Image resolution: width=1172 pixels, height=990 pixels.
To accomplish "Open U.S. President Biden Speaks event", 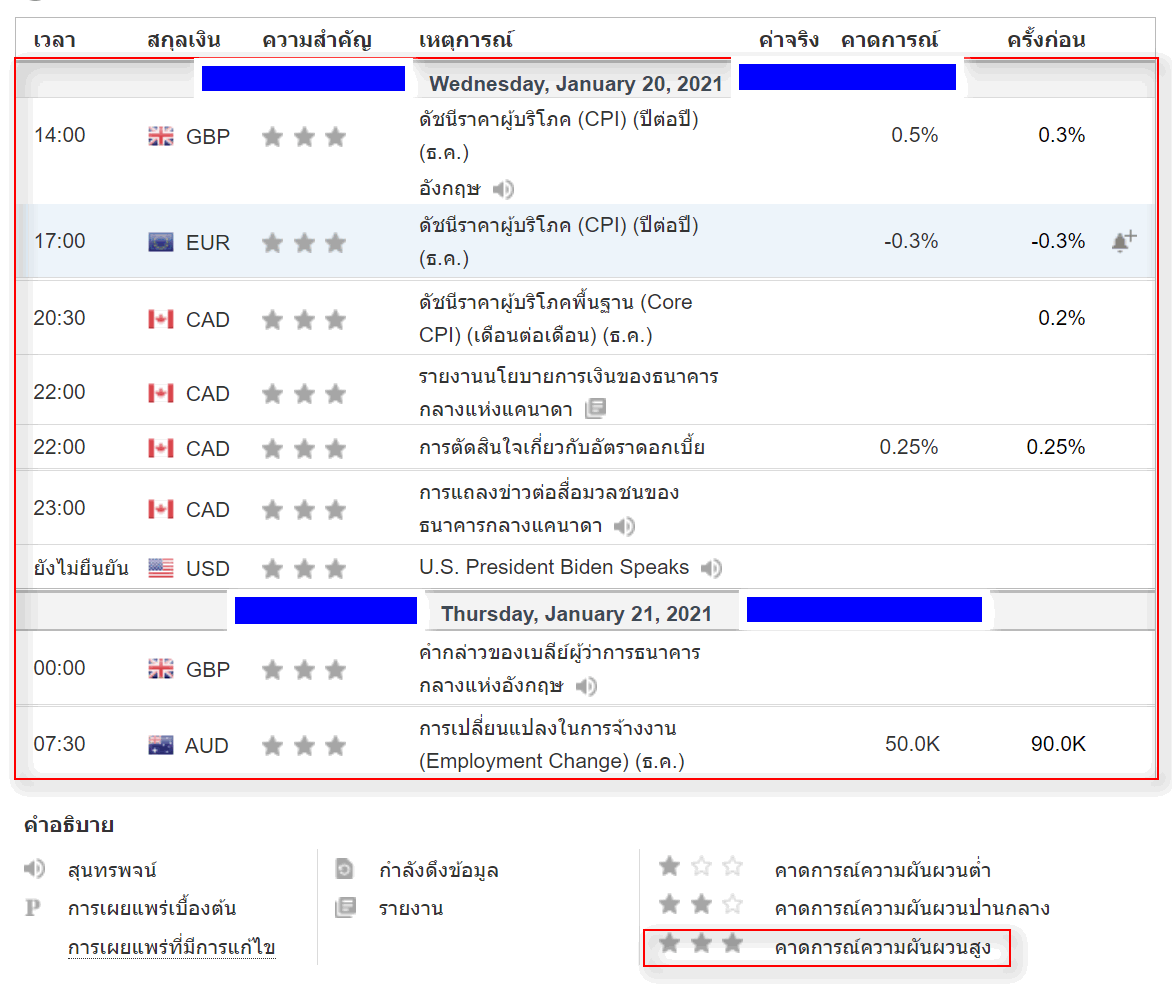I will pyautogui.click(x=554, y=567).
